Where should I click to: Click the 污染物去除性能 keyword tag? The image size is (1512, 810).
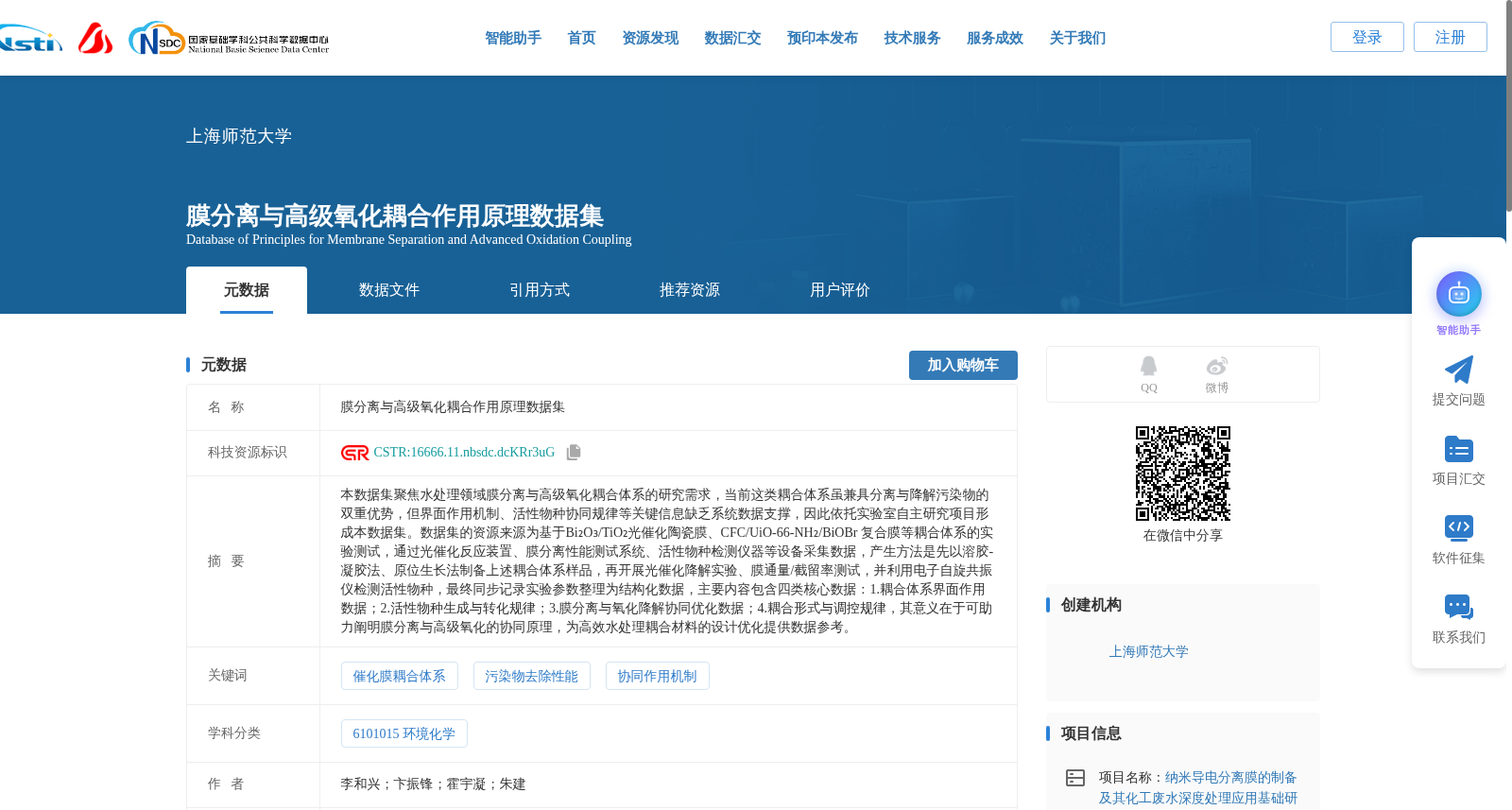pos(531,676)
